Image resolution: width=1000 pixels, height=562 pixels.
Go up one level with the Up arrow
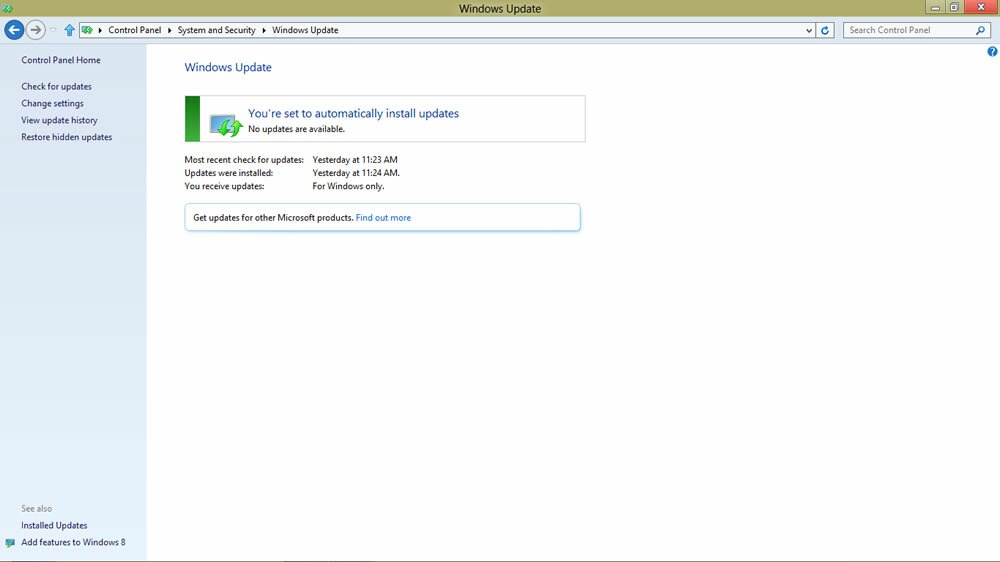(69, 30)
